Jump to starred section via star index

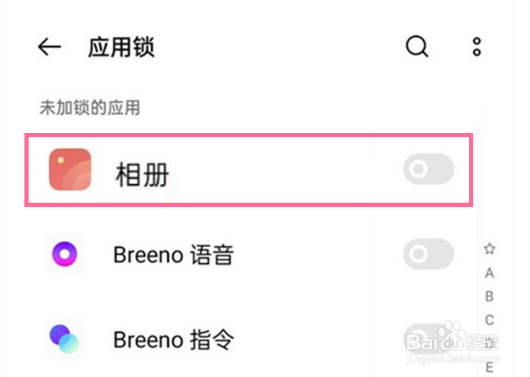coord(489,249)
